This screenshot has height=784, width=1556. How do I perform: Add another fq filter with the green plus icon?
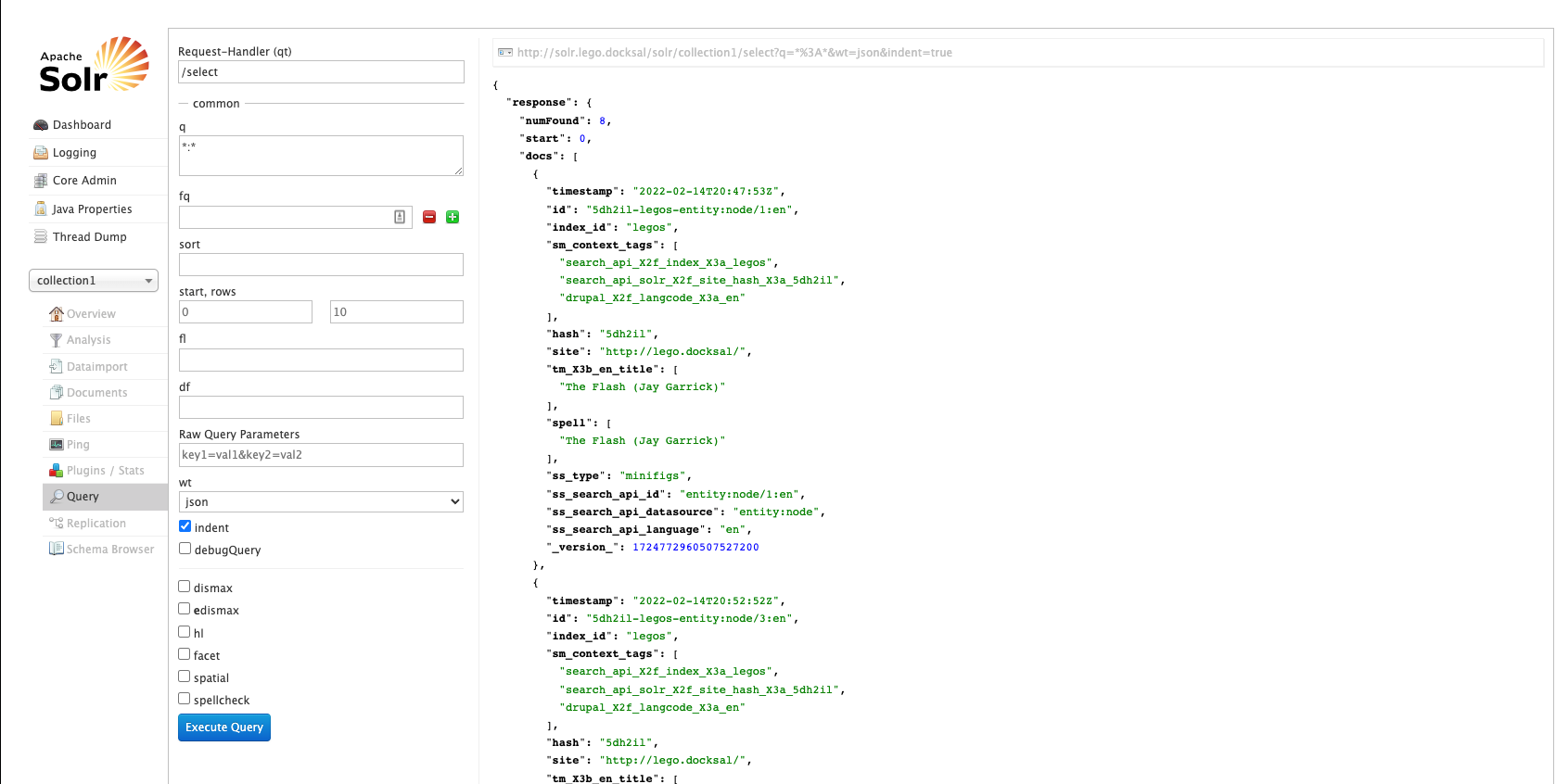point(453,217)
